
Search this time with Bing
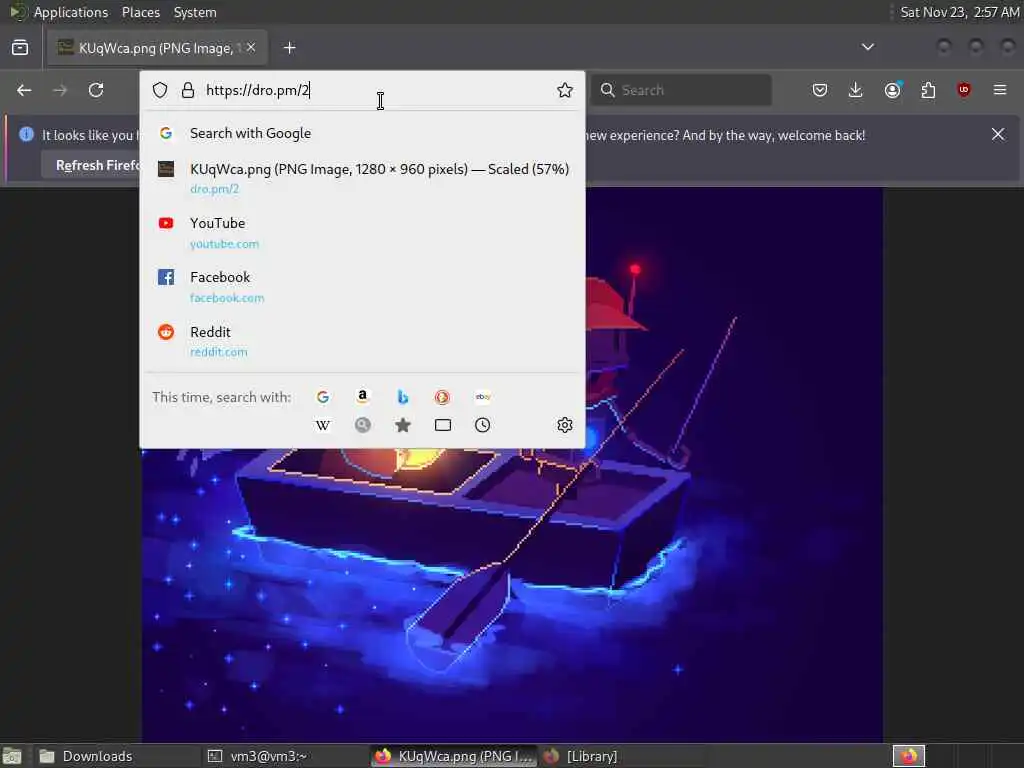point(403,397)
